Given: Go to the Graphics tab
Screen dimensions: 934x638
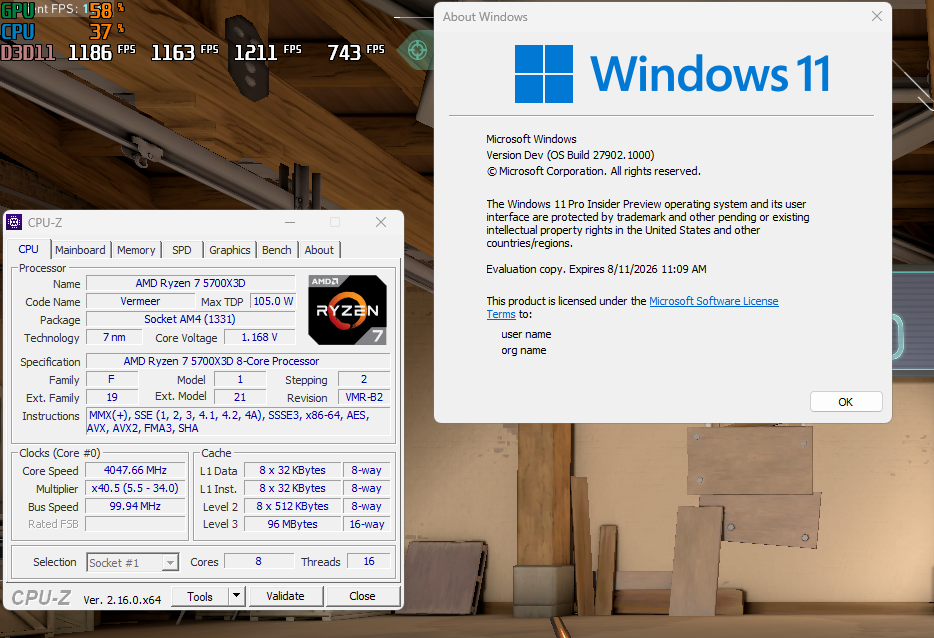Looking at the screenshot, I should (x=229, y=250).
